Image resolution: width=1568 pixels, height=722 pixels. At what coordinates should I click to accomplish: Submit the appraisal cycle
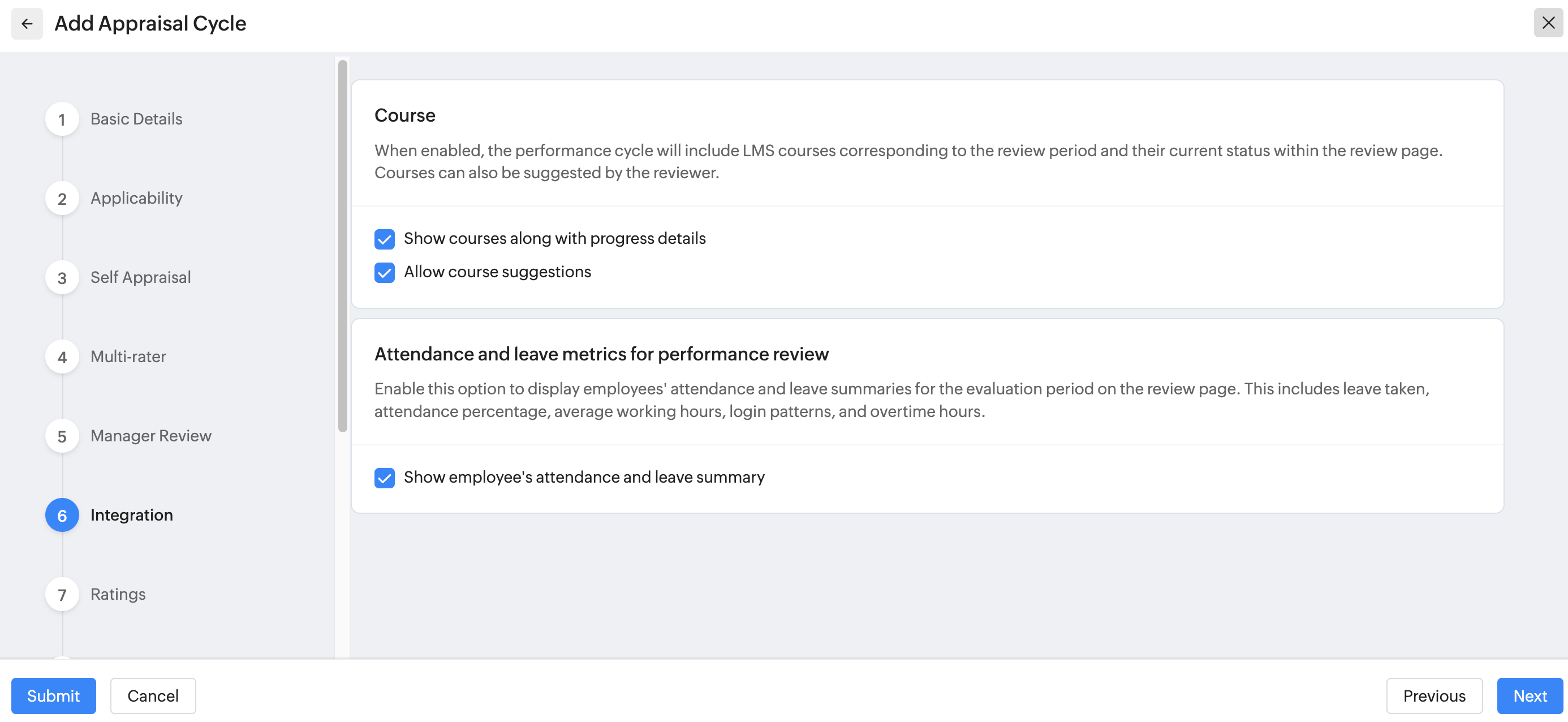(54, 695)
